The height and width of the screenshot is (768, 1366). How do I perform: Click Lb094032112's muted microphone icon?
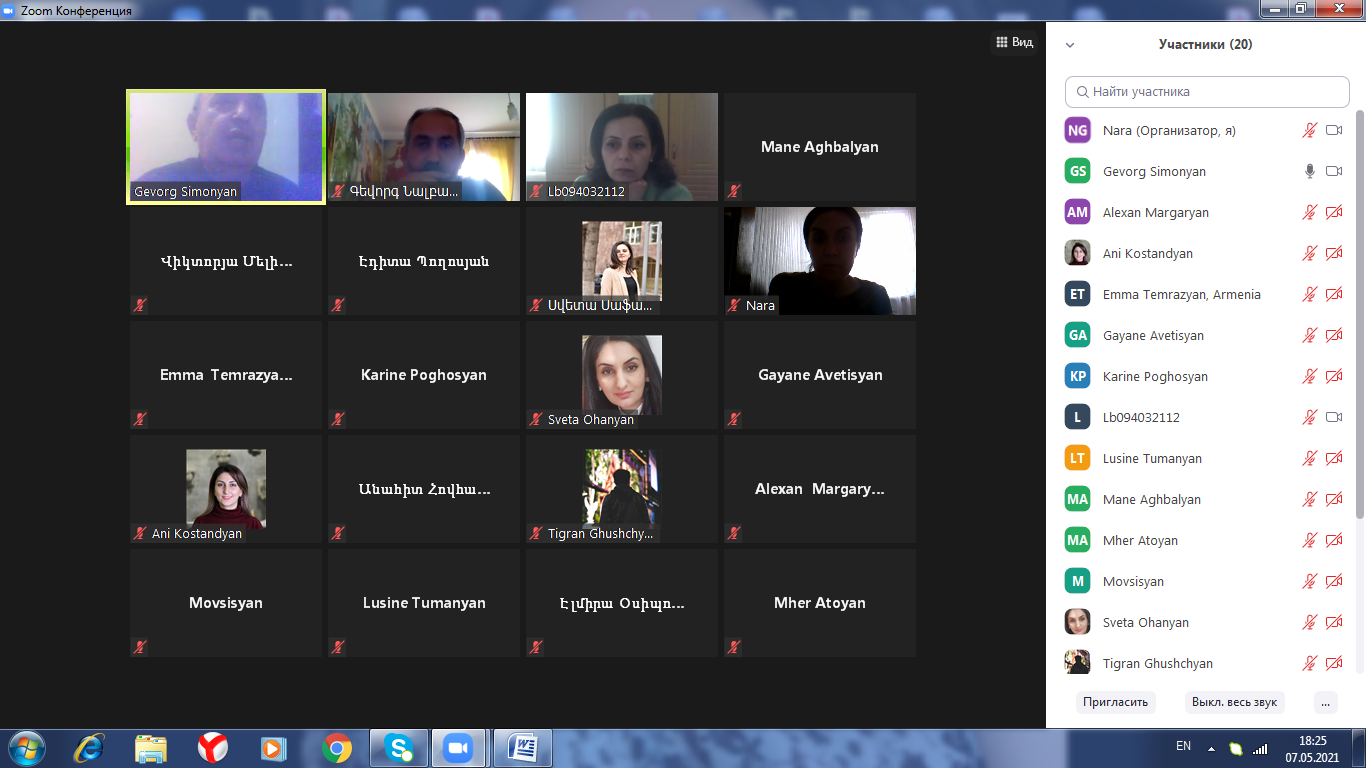pyautogui.click(x=1309, y=417)
